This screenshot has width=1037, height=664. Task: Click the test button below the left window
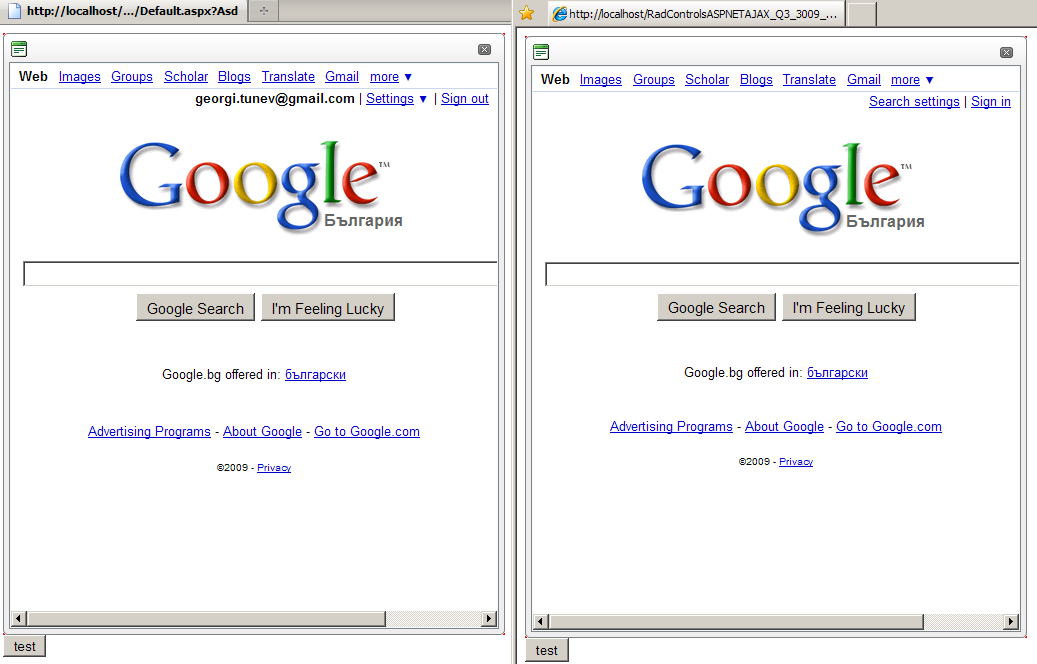click(x=24, y=647)
